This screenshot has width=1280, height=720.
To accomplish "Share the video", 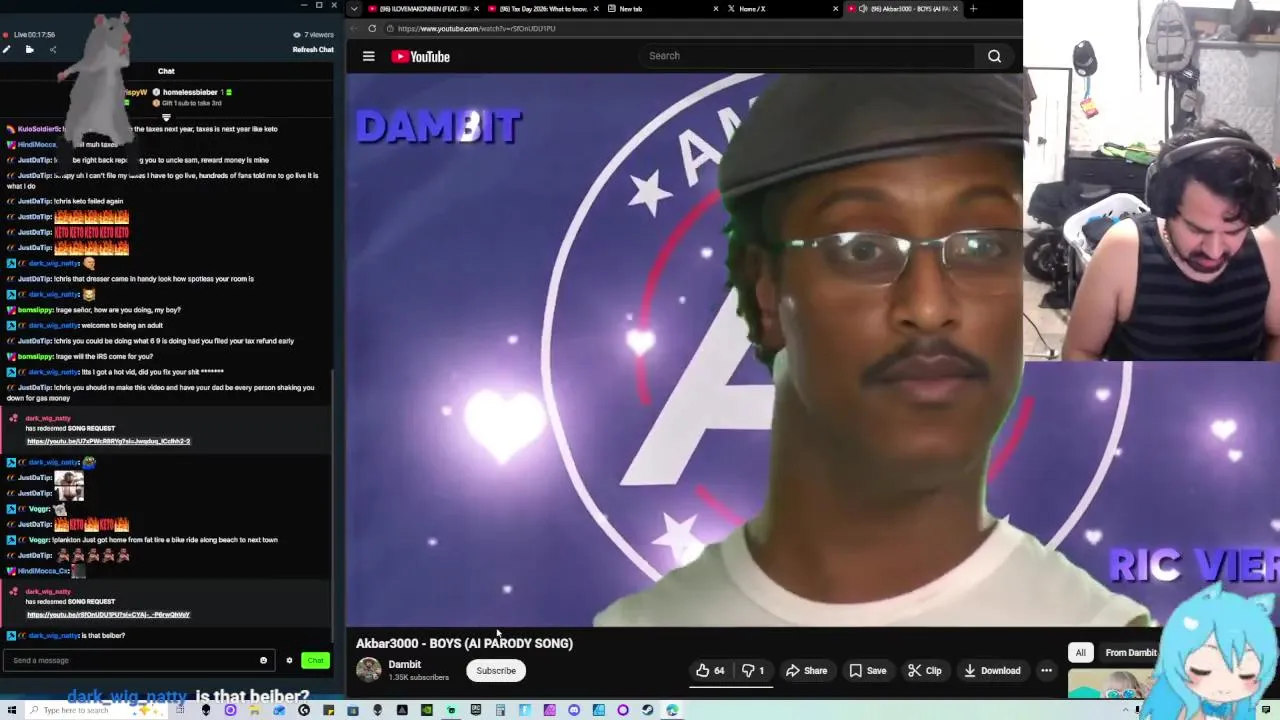I will click(x=806, y=671).
